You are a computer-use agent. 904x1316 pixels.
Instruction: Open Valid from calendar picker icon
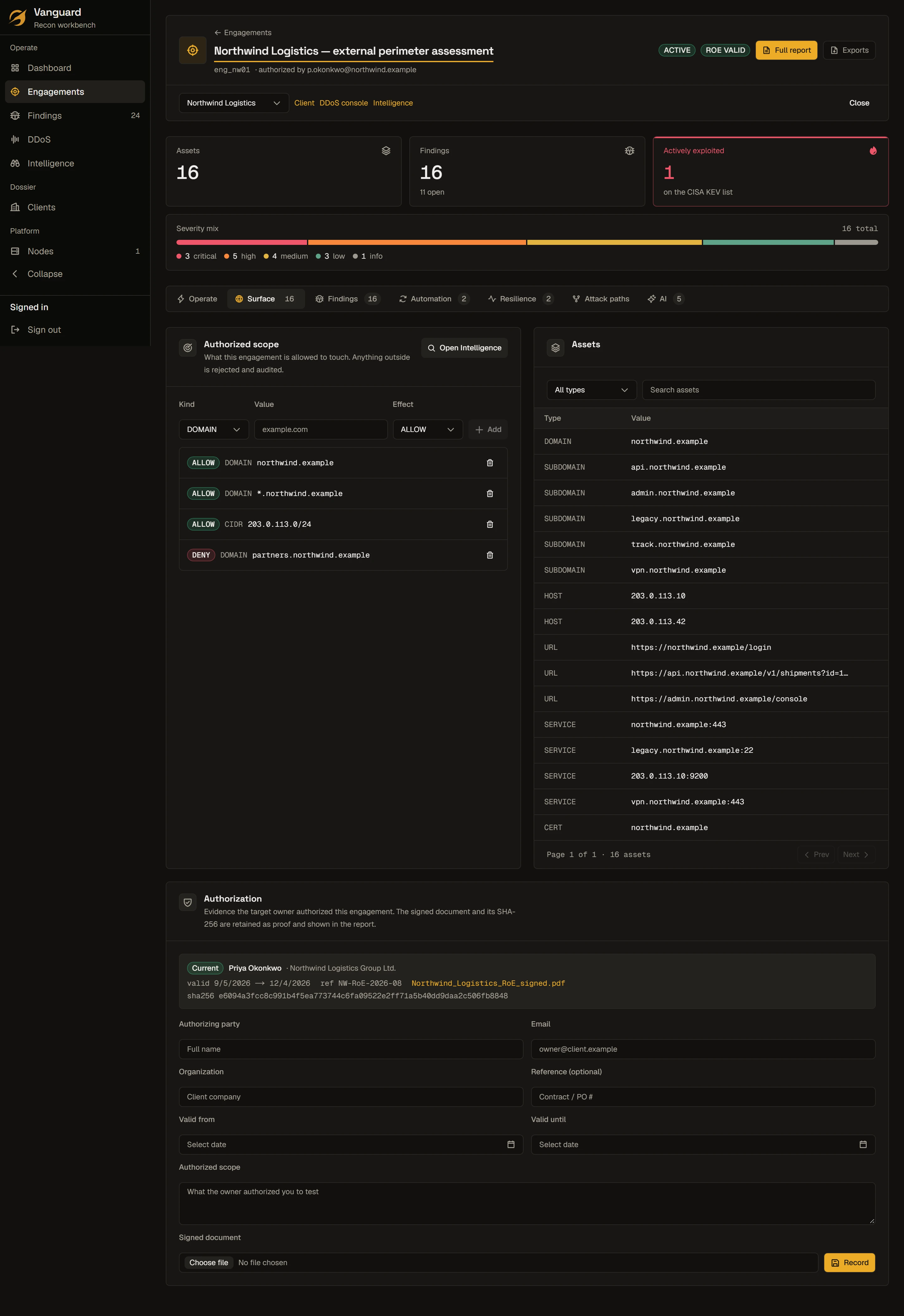click(x=510, y=1144)
